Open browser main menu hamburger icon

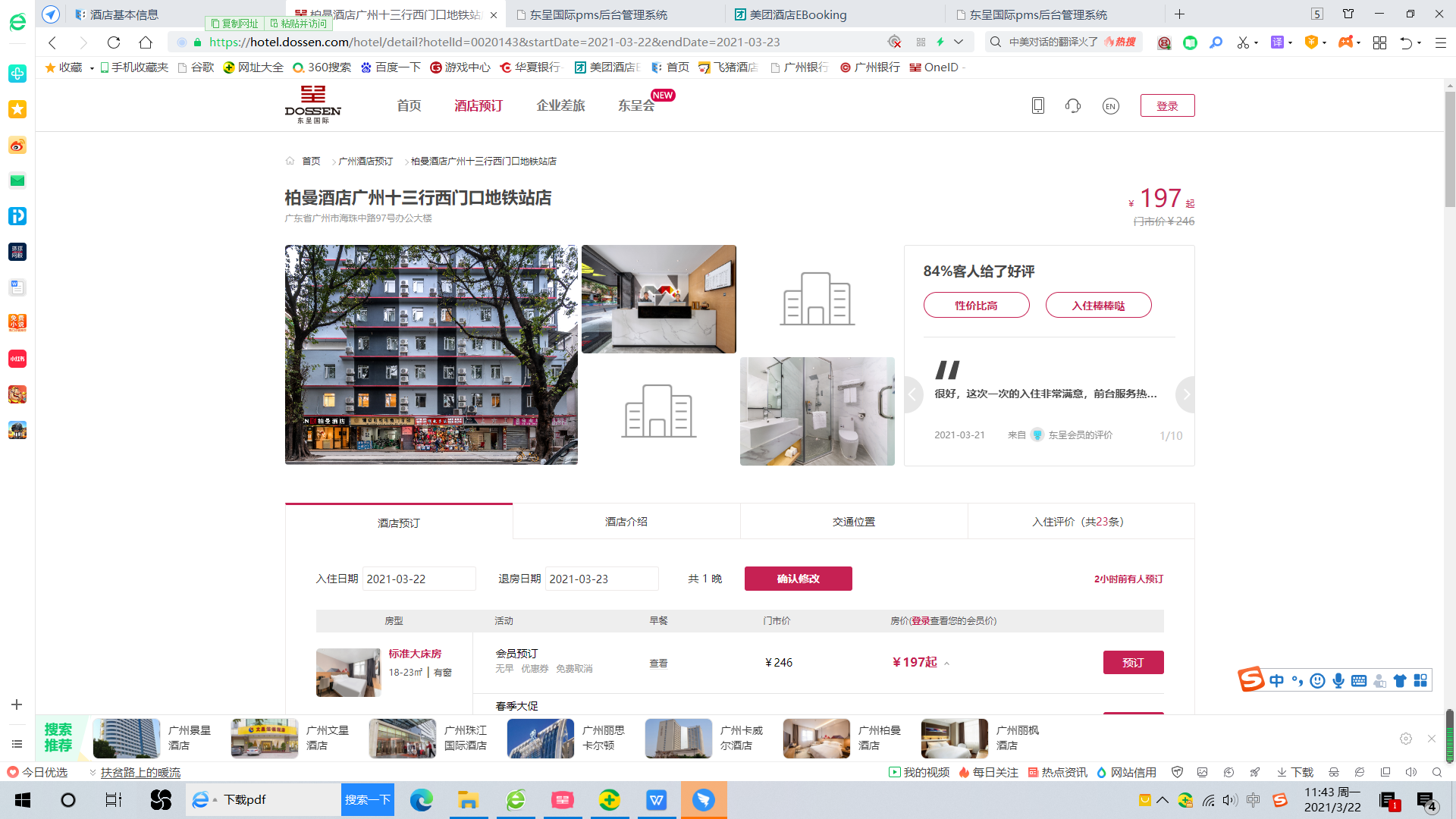click(1441, 42)
